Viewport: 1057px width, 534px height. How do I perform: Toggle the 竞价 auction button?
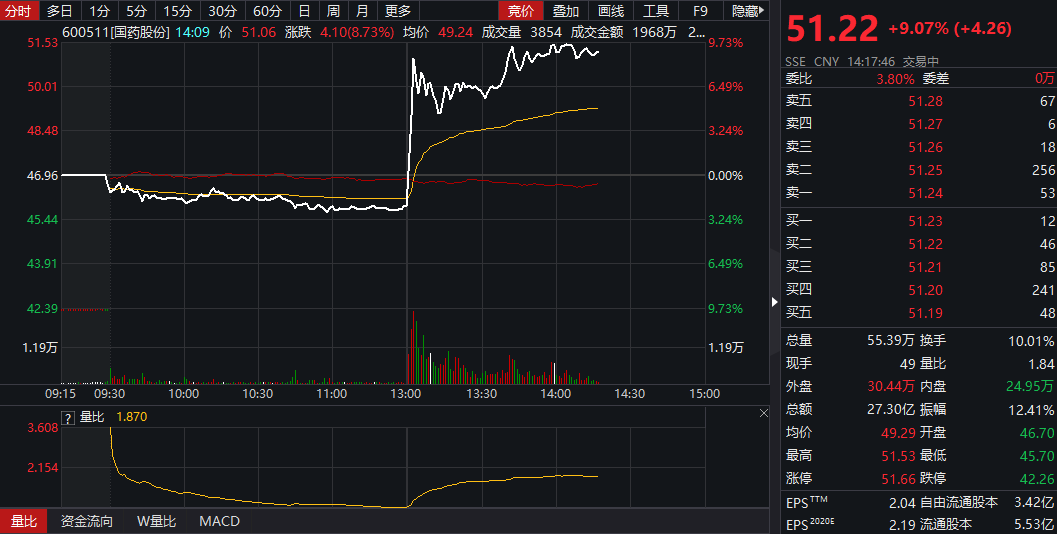point(520,11)
